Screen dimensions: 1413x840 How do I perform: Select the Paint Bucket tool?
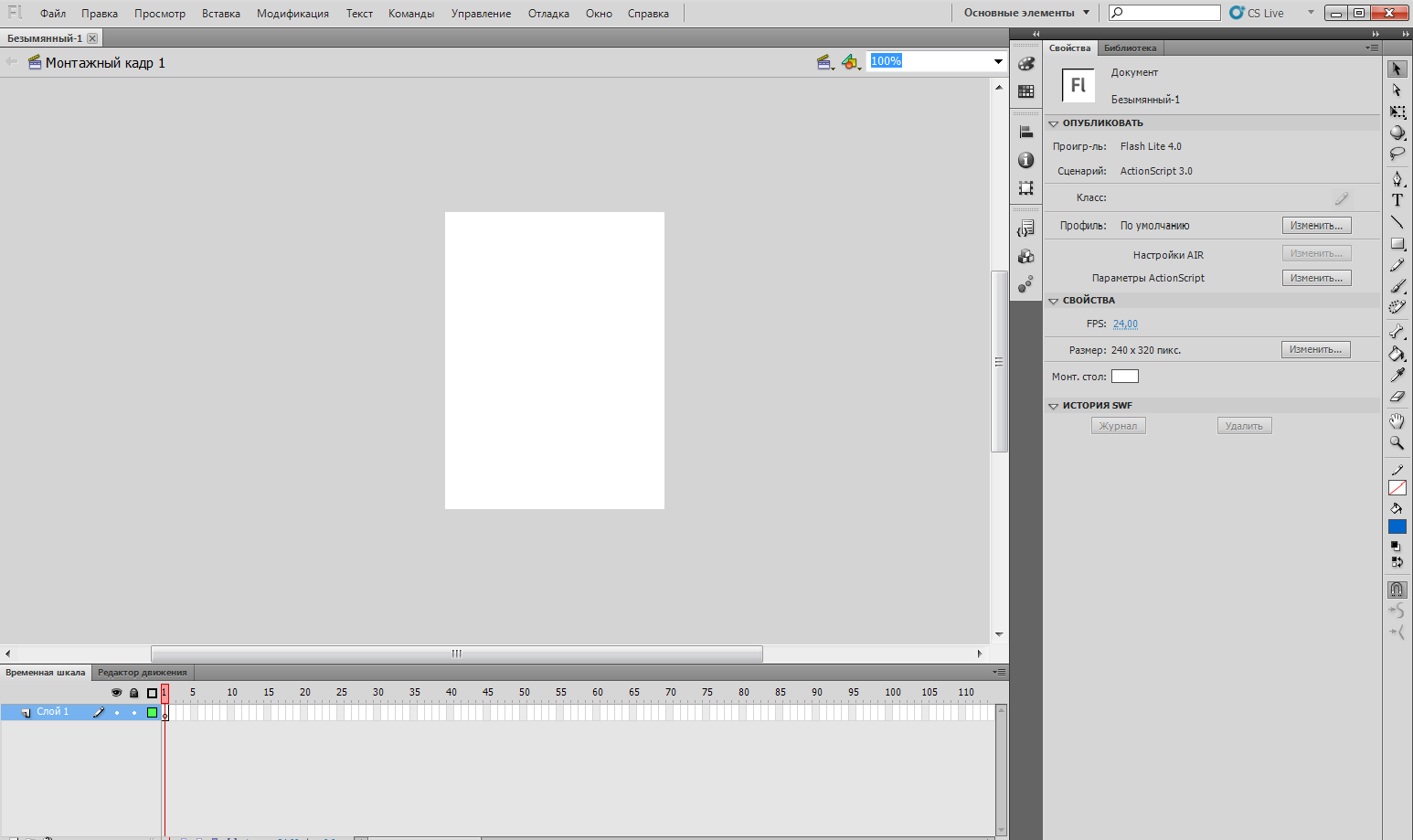pyautogui.click(x=1397, y=354)
